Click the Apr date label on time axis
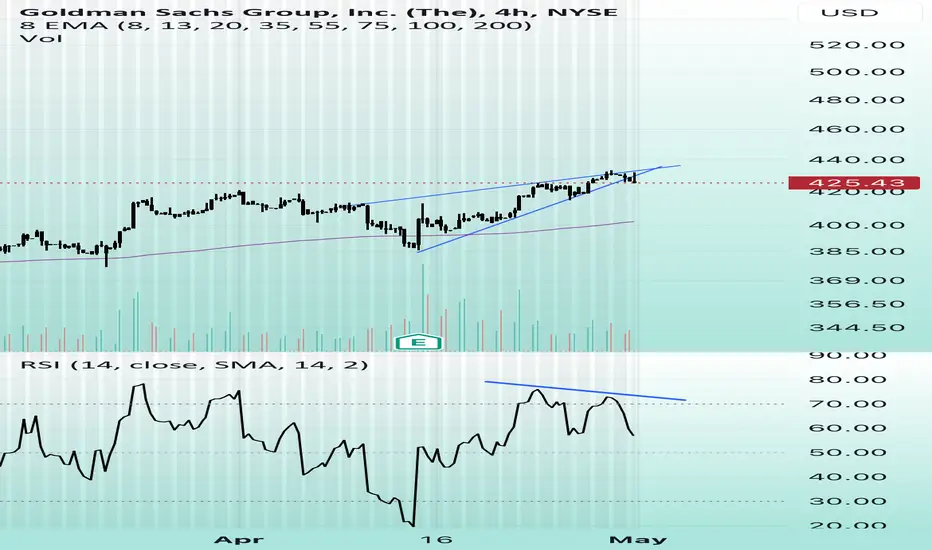The width and height of the screenshot is (932, 550). tap(239, 540)
